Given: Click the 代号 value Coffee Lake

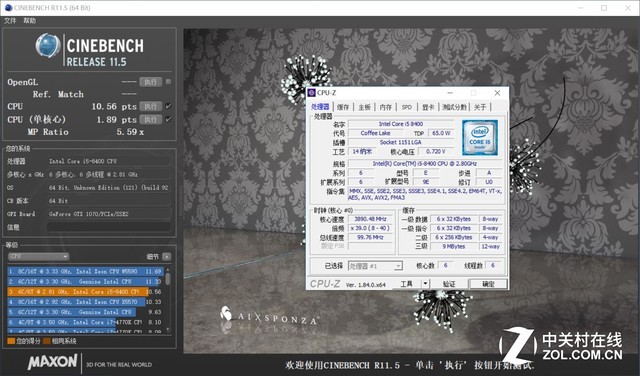Looking at the screenshot, I should (x=376, y=133).
